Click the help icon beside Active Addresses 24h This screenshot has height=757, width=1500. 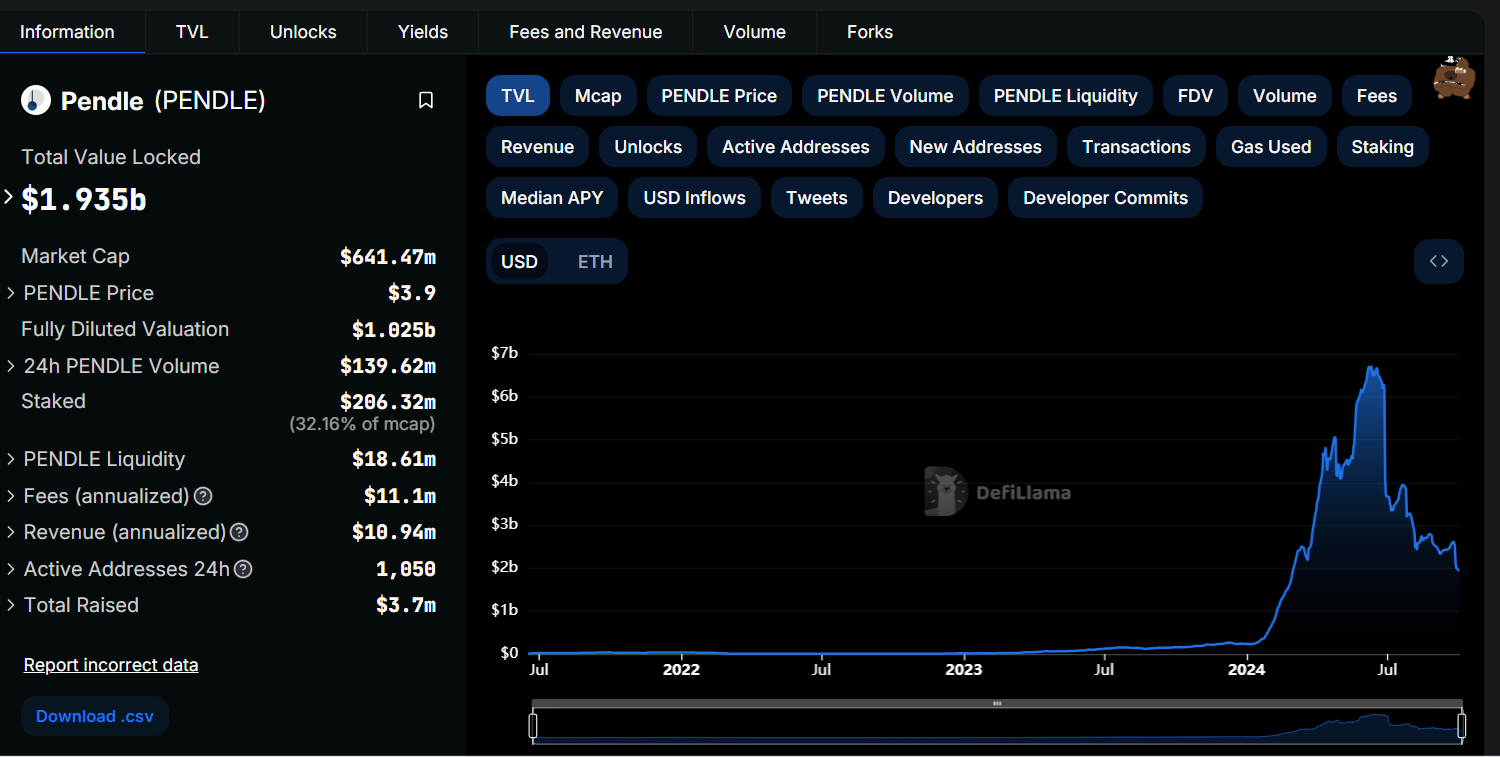(x=243, y=569)
